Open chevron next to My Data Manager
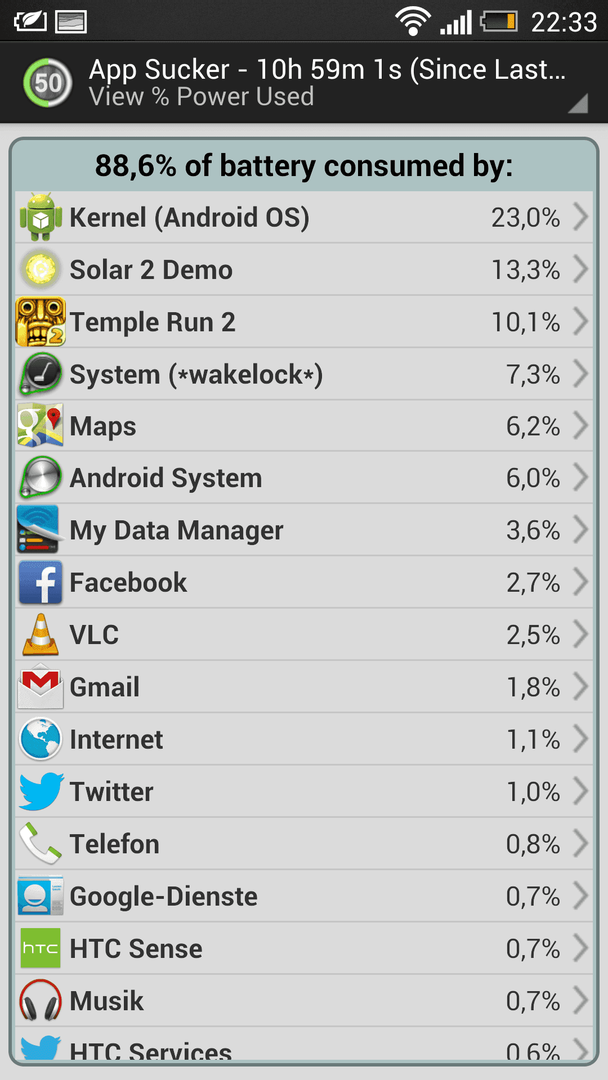The image size is (608, 1080). click(580, 530)
